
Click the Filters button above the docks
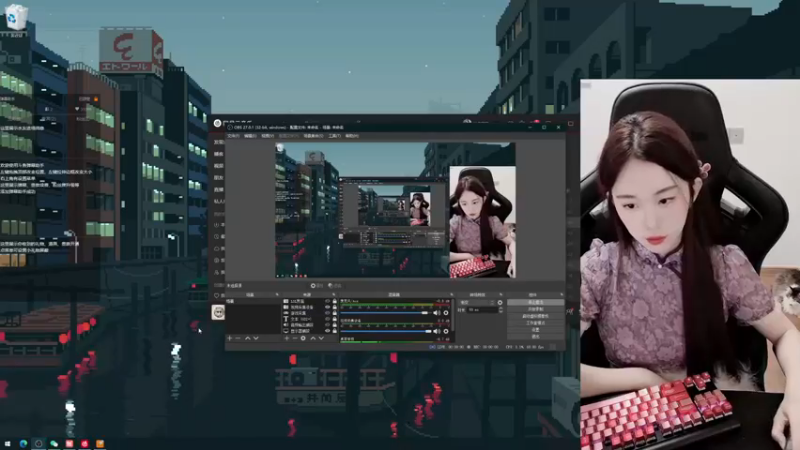point(335,286)
